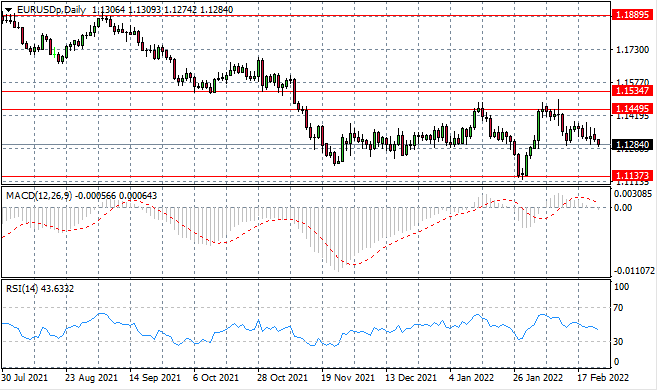Screen dimensions: 657x390
Task: Click the MACD scale value 0.003085
Action: (x=633, y=194)
